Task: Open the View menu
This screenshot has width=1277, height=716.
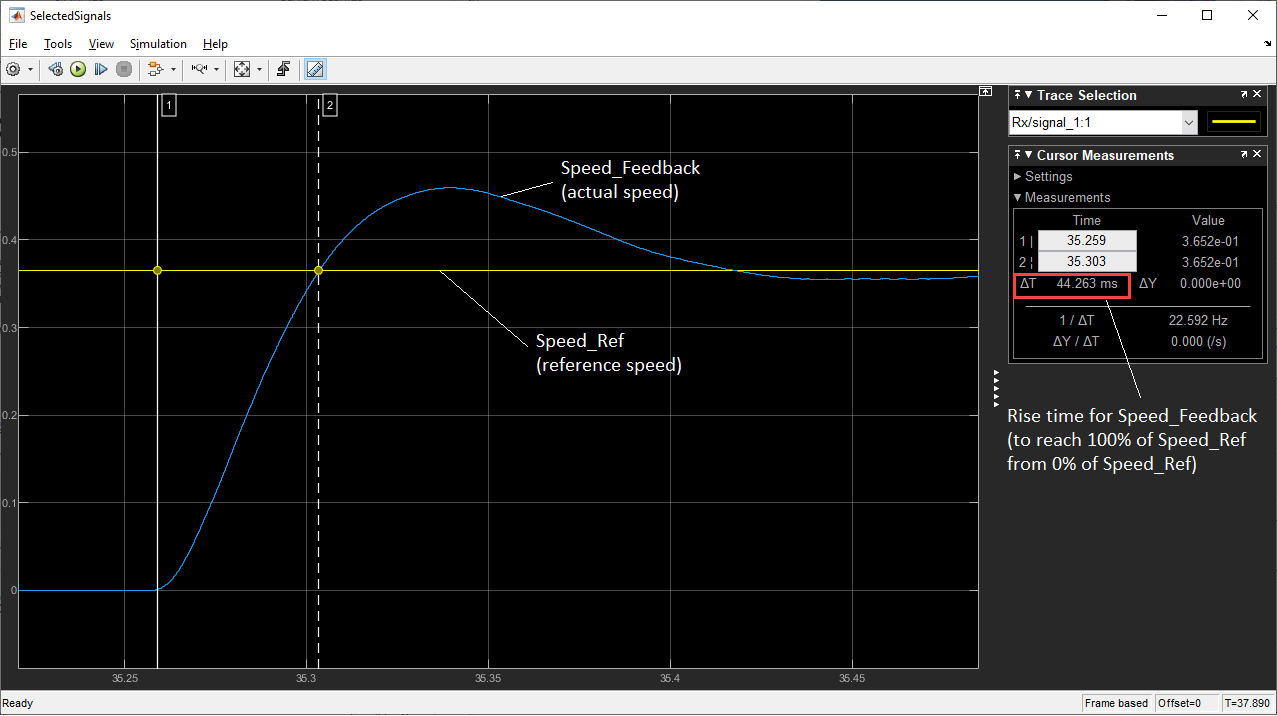Action: [101, 44]
